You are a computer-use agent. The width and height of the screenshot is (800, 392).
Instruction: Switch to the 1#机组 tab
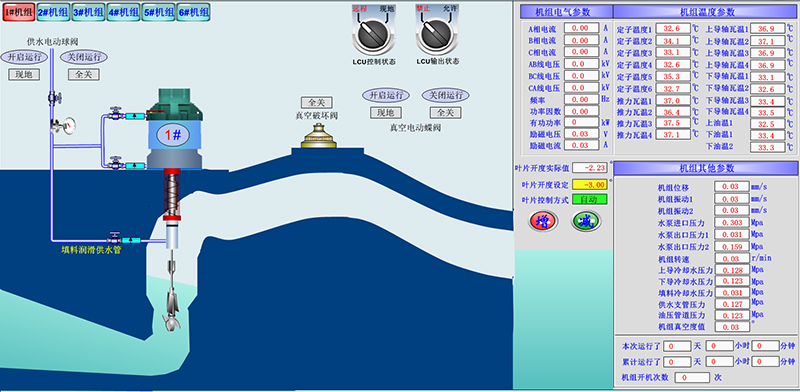tap(19, 12)
